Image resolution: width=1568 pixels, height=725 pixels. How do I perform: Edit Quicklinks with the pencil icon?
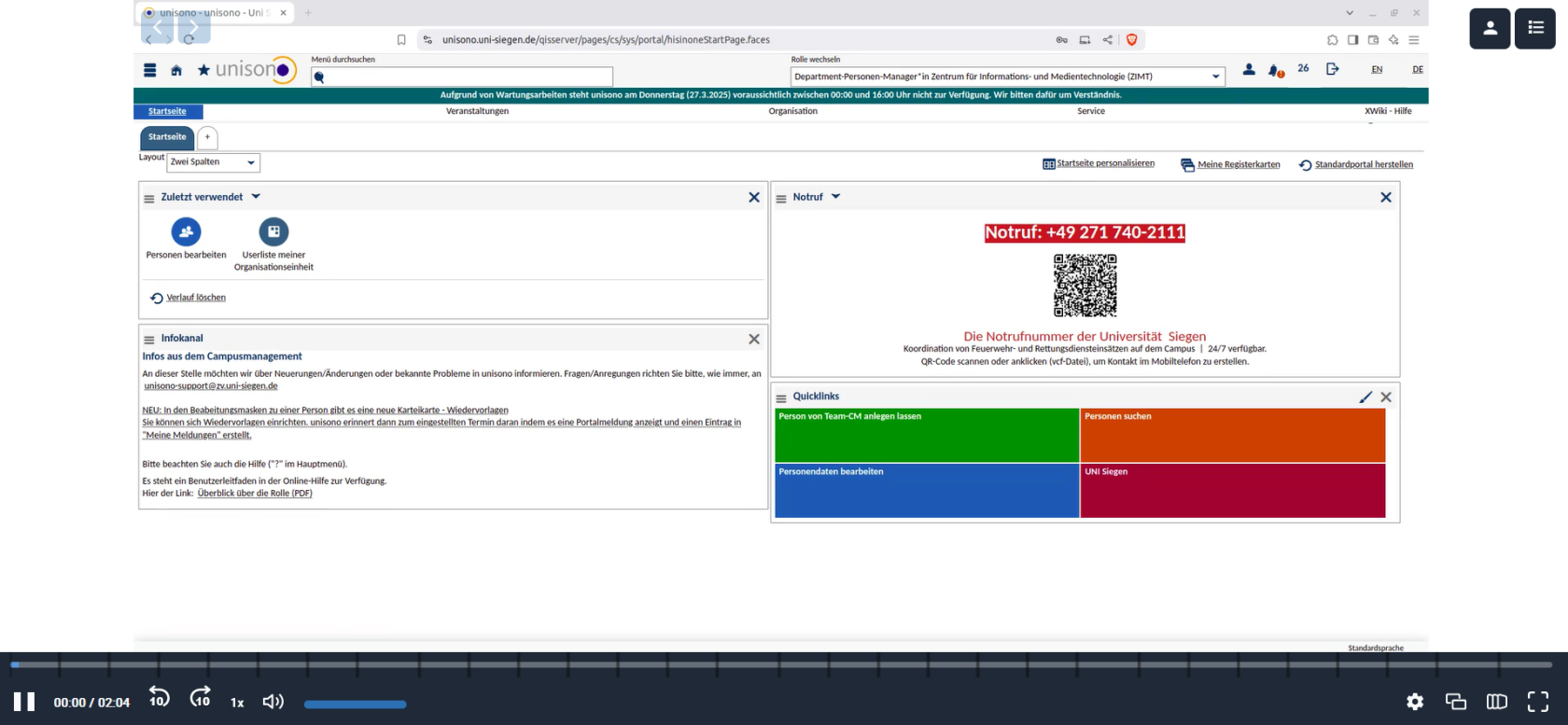coord(1365,397)
